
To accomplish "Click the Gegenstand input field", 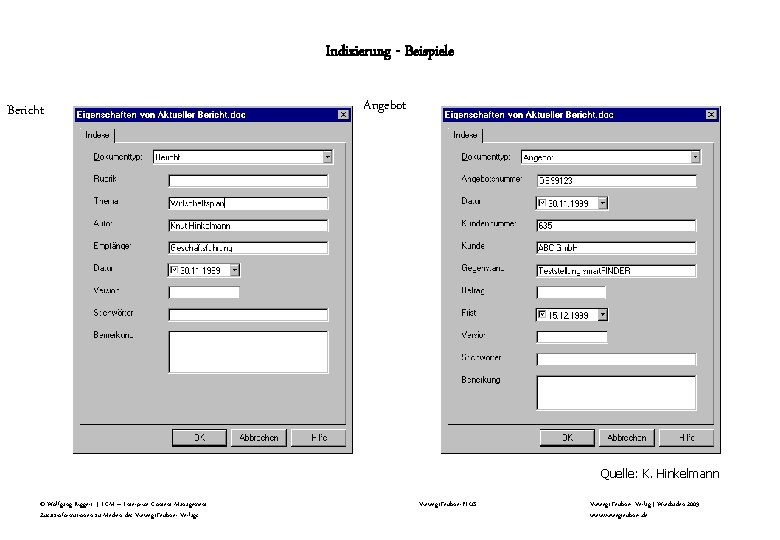I will (x=616, y=270).
